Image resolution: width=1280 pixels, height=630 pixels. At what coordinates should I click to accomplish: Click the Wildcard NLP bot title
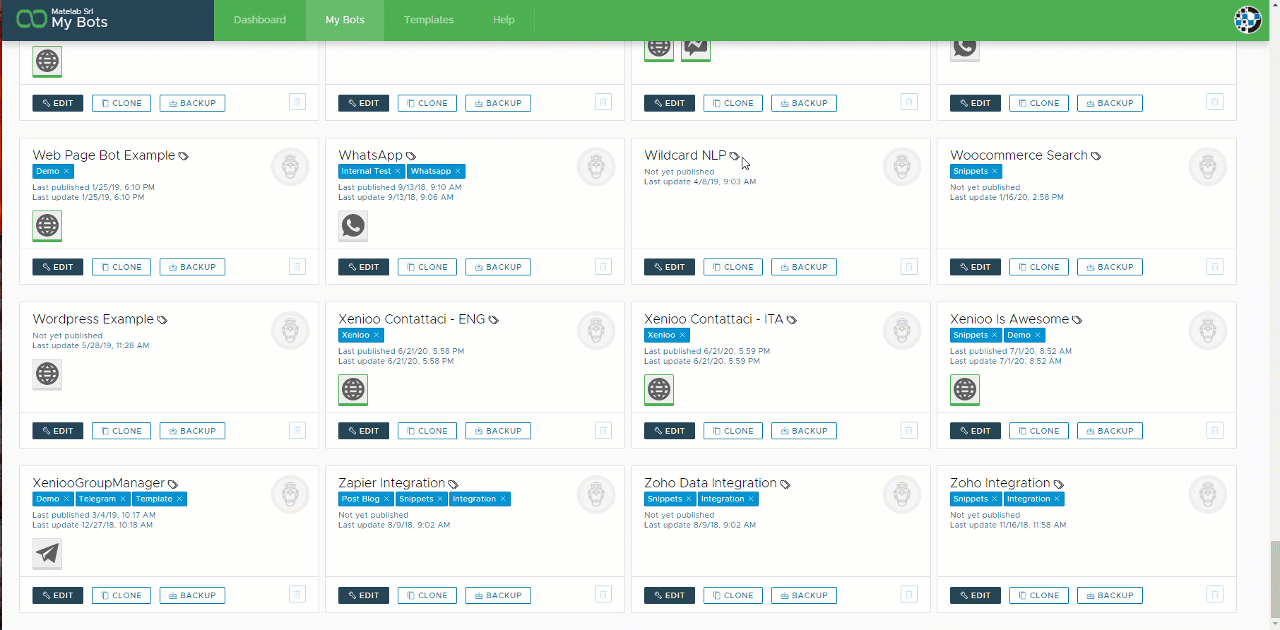pos(685,155)
